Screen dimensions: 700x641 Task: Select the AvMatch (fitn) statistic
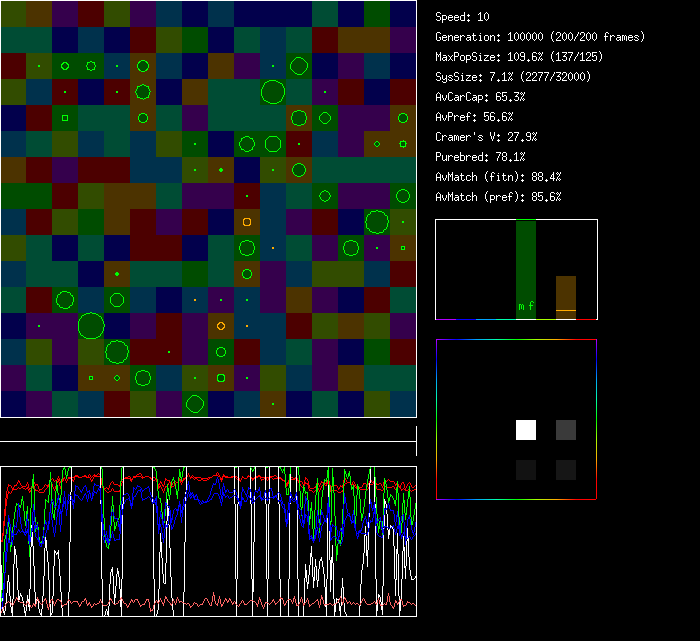pyautogui.click(x=498, y=177)
